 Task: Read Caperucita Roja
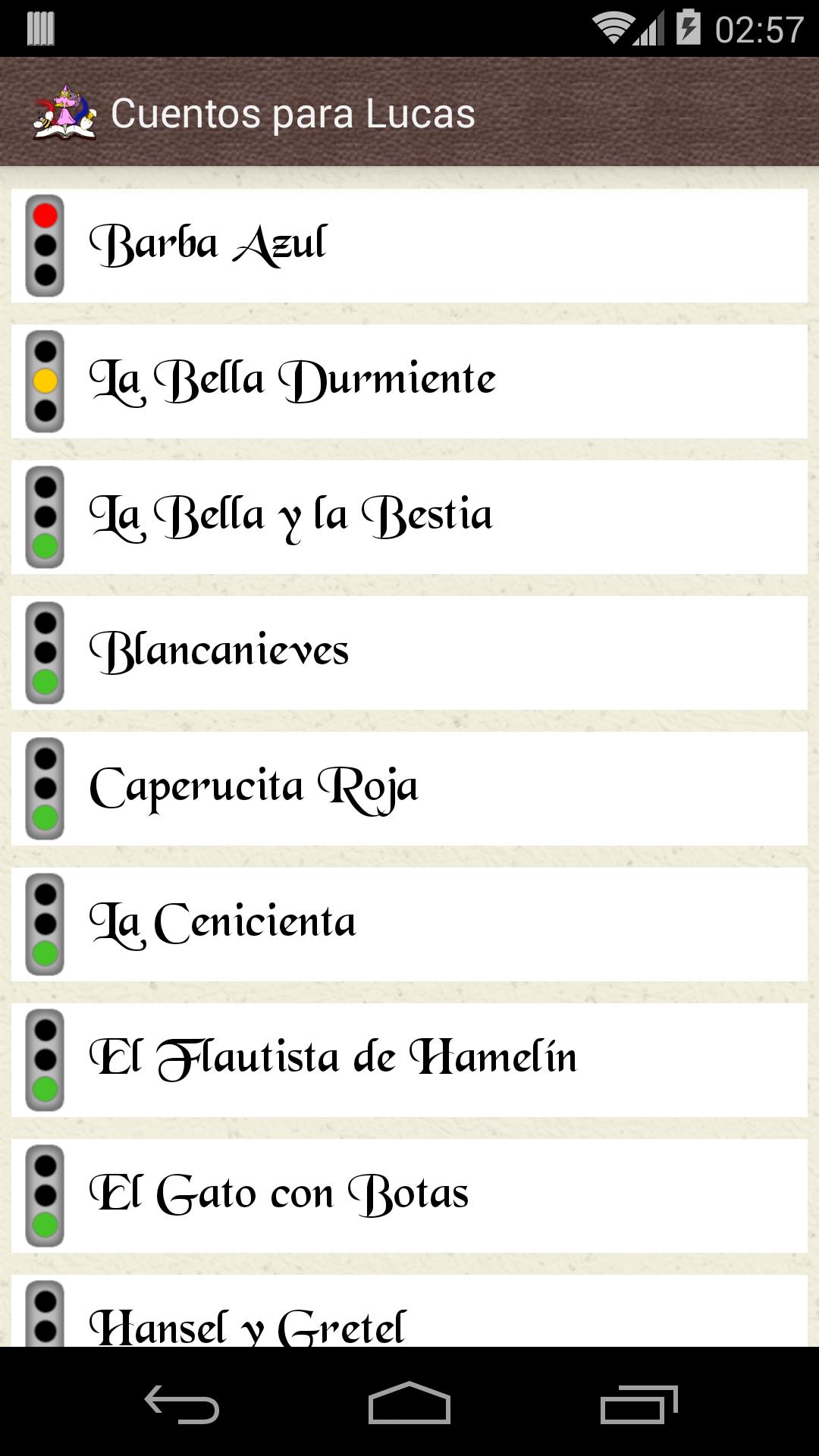tap(253, 788)
